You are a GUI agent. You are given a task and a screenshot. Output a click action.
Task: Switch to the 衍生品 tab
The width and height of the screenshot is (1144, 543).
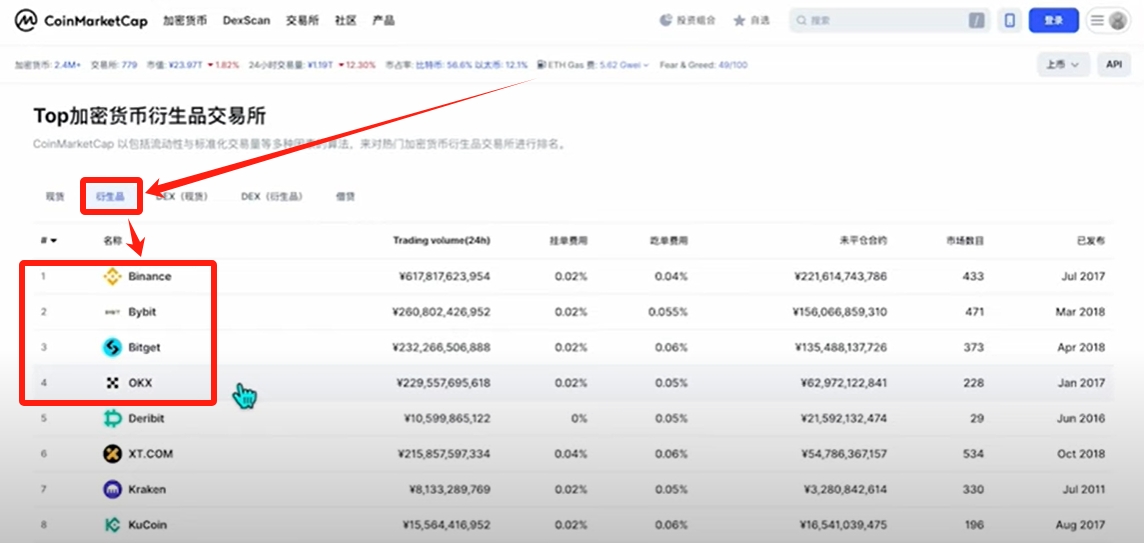[x=111, y=196]
